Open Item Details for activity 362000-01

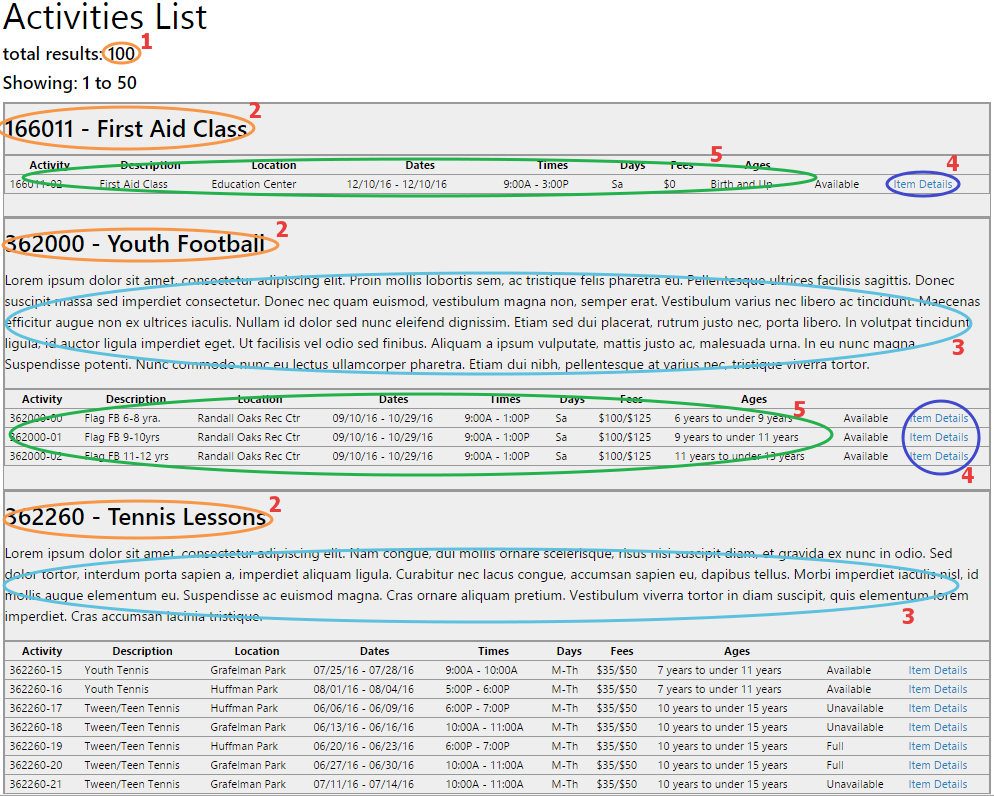click(x=938, y=437)
